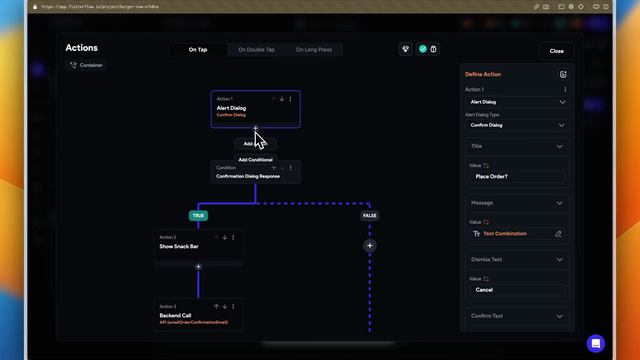Switch to On Long Press tab
The height and width of the screenshot is (360, 640).
point(314,50)
